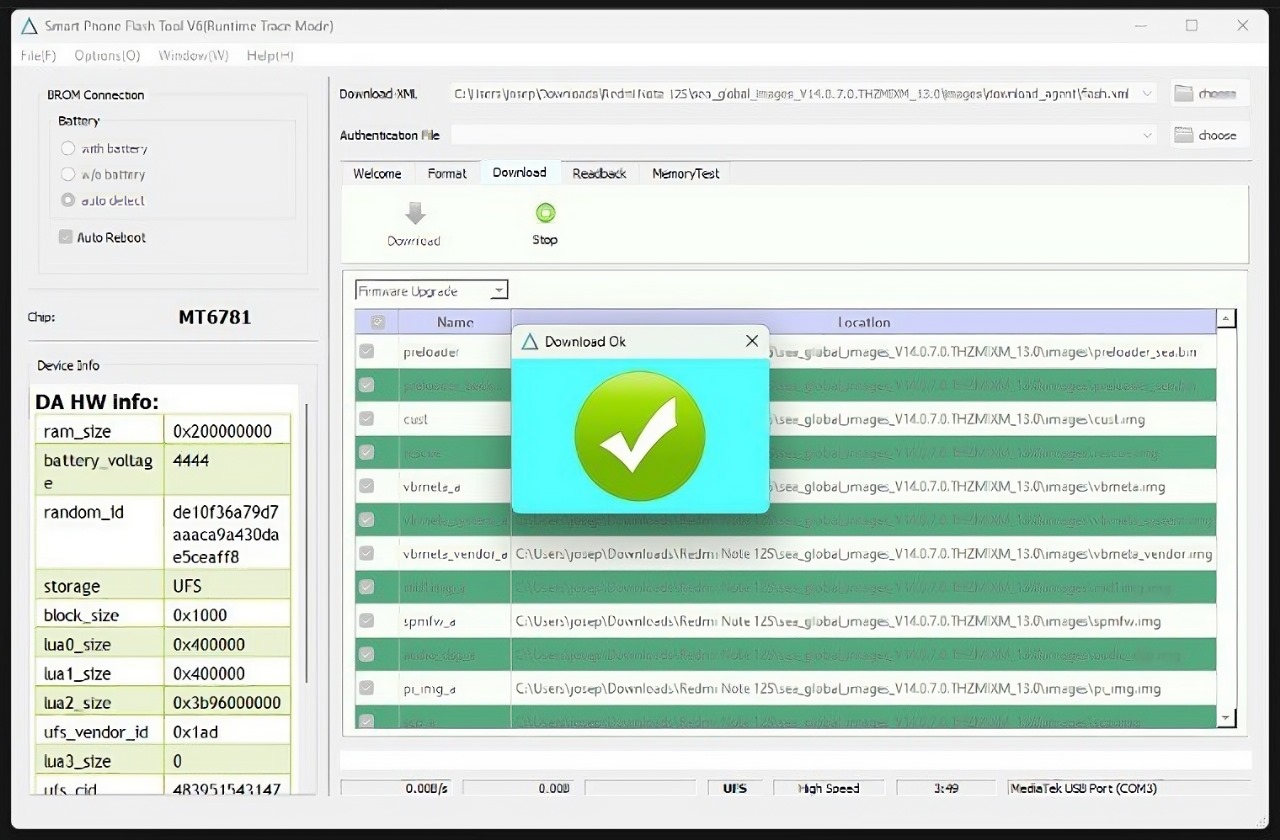Toggle the Auto Reboot checkbox
The image size is (1280, 840).
click(x=66, y=237)
